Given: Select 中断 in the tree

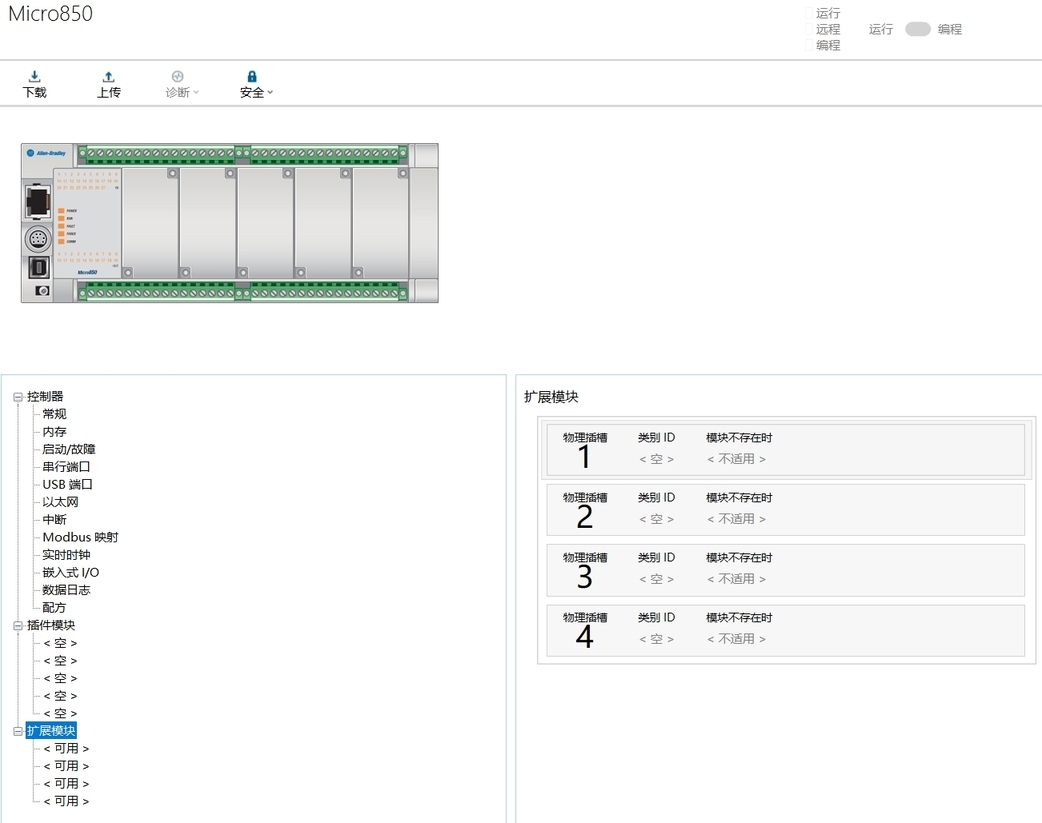Looking at the screenshot, I should pos(54,520).
